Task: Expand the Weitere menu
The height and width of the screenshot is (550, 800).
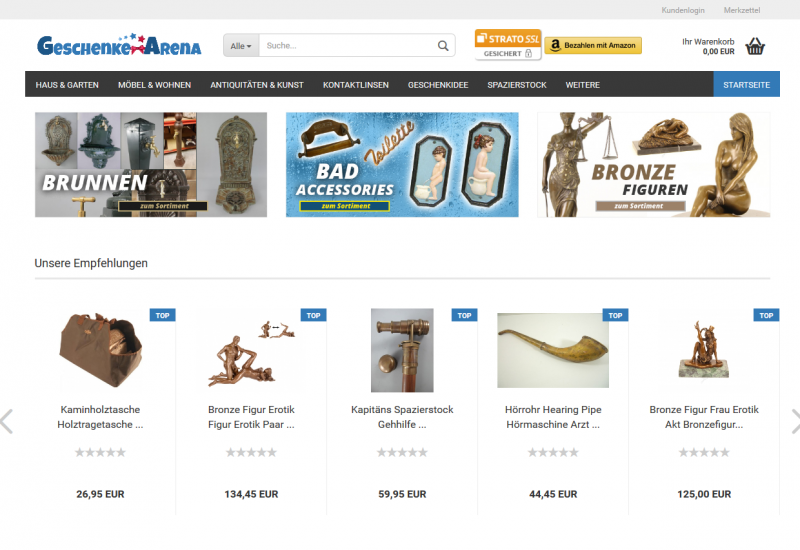Action: coord(582,85)
